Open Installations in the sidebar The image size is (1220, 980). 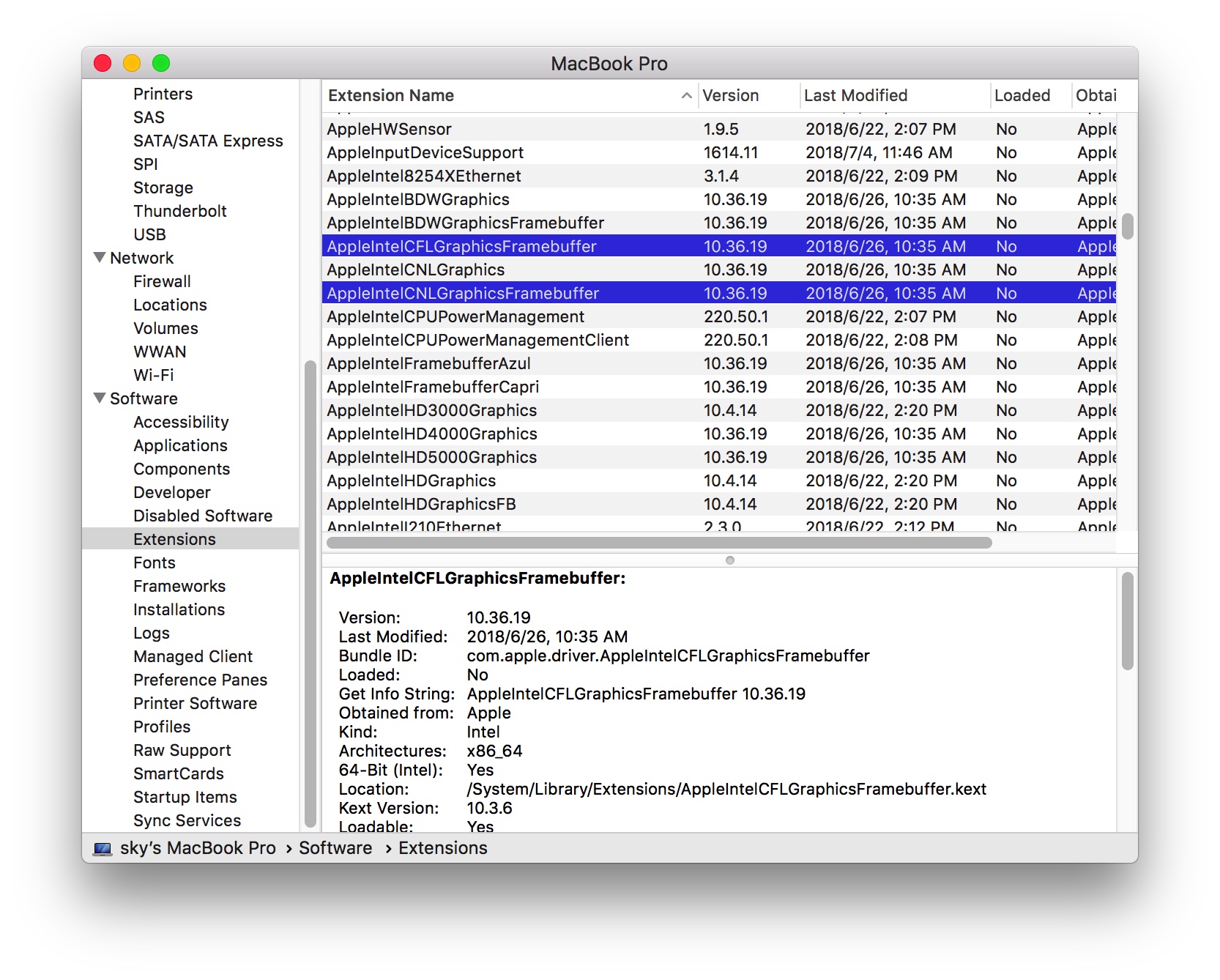click(179, 609)
